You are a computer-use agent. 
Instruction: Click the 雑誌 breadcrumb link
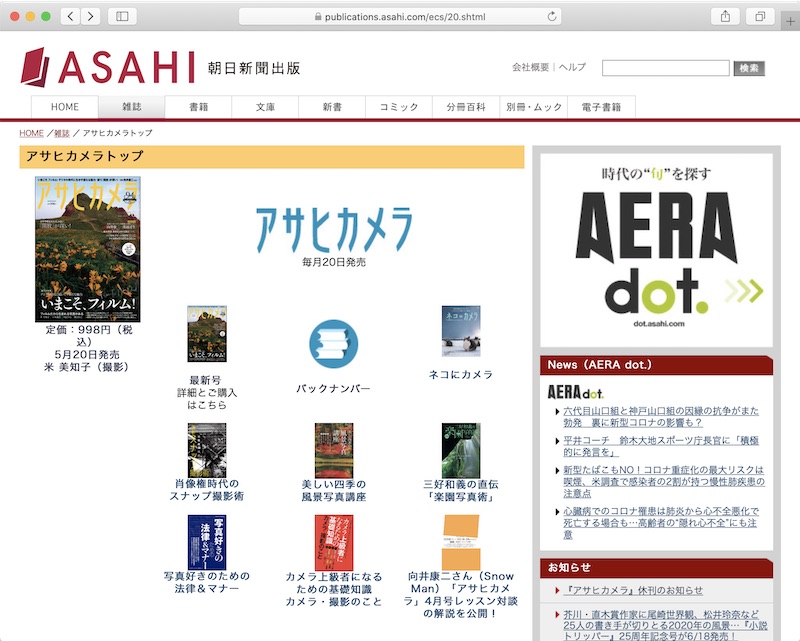click(x=62, y=133)
